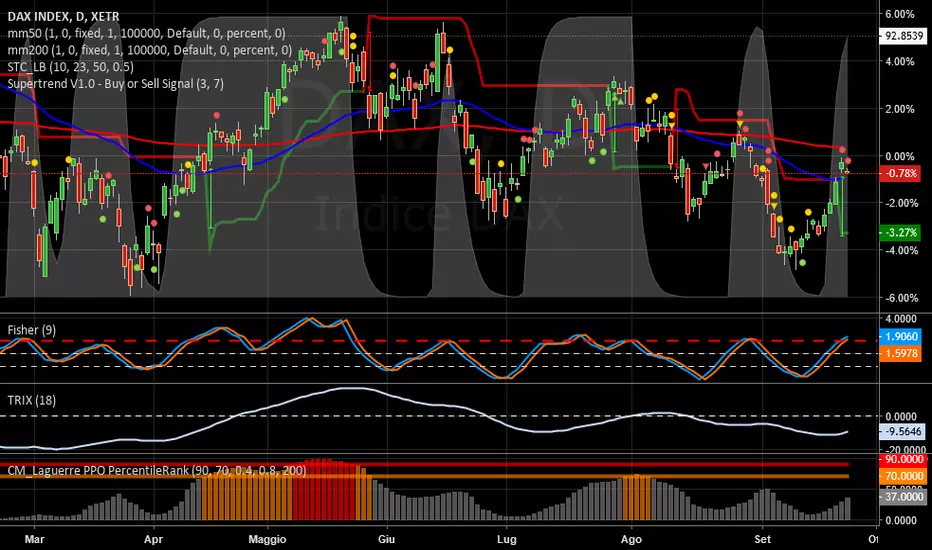Viewport: 932px width, 550px height.
Task: Select the Fisher (9) indicator label
Action: [x=32, y=330]
